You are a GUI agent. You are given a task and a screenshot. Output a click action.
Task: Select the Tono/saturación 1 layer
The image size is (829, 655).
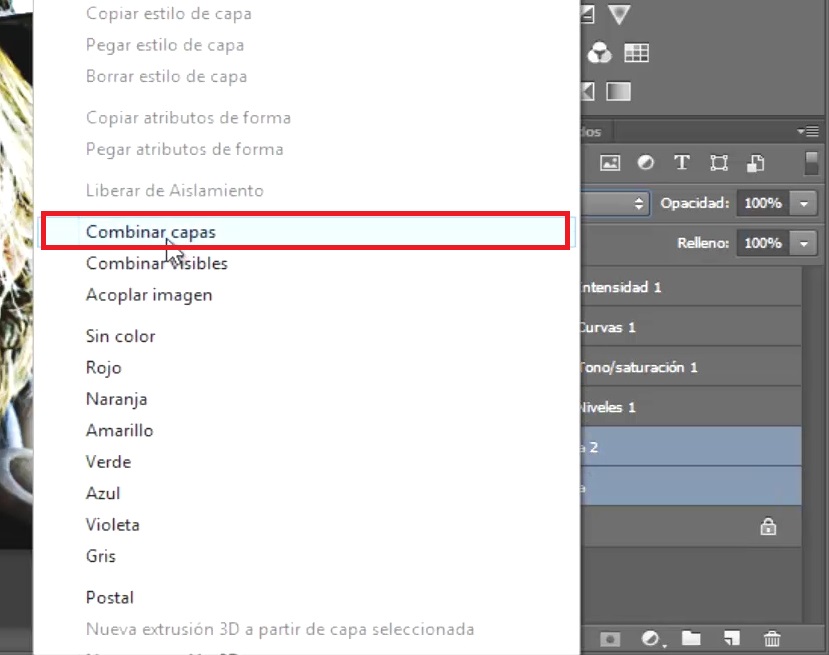click(691, 367)
